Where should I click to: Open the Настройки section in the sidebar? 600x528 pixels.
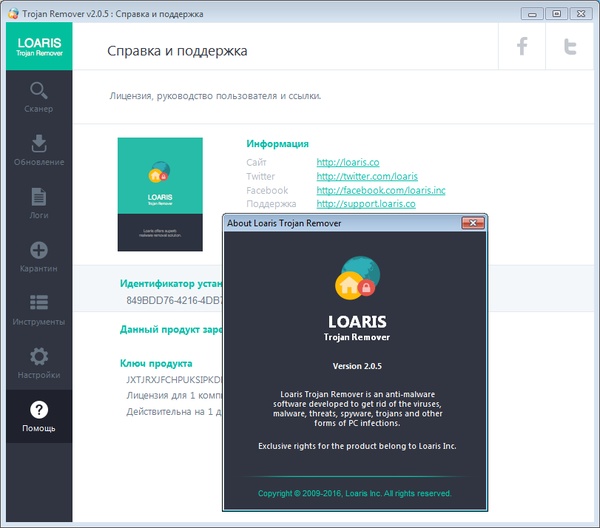39,363
